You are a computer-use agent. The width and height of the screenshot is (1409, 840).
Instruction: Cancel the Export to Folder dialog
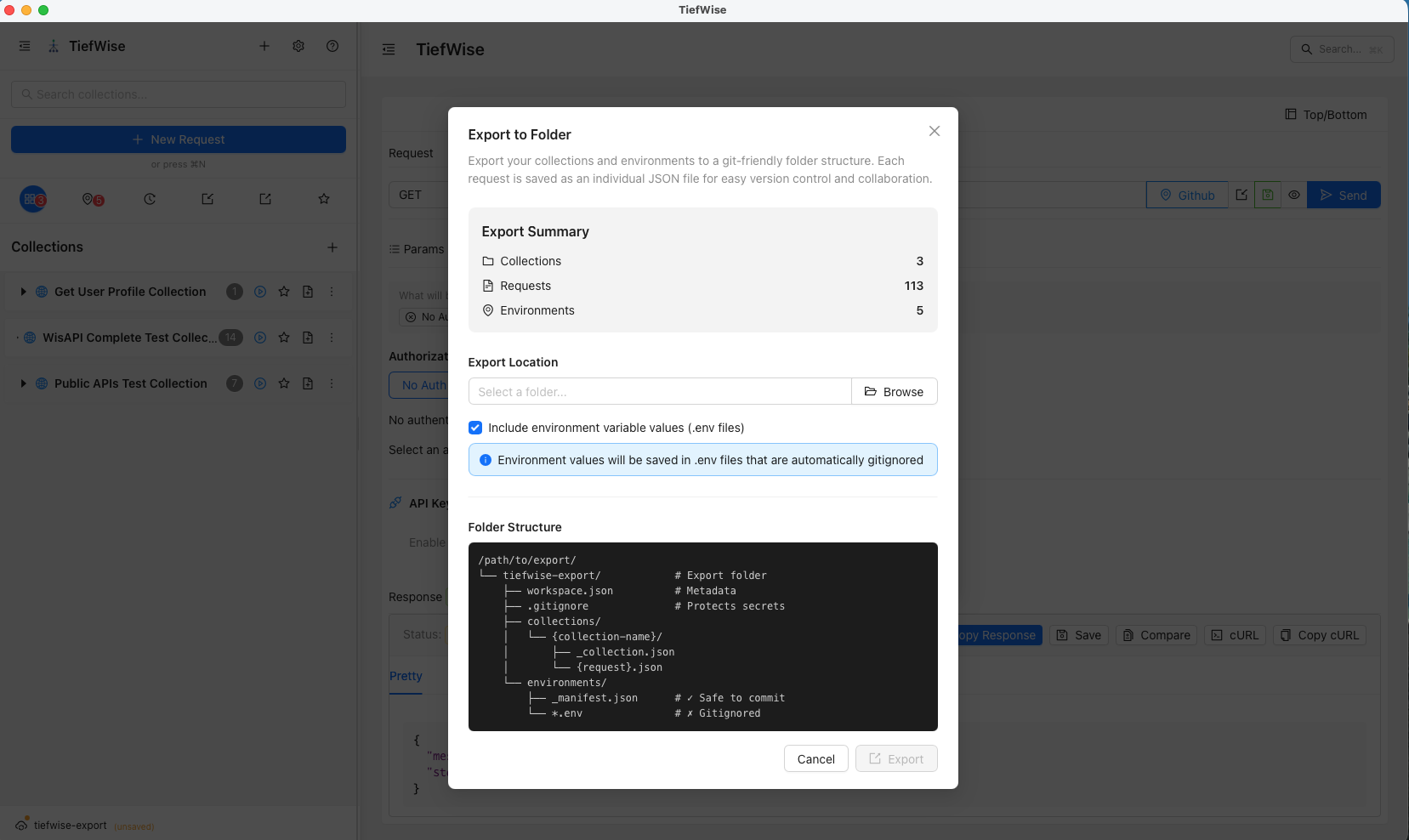tap(815, 758)
